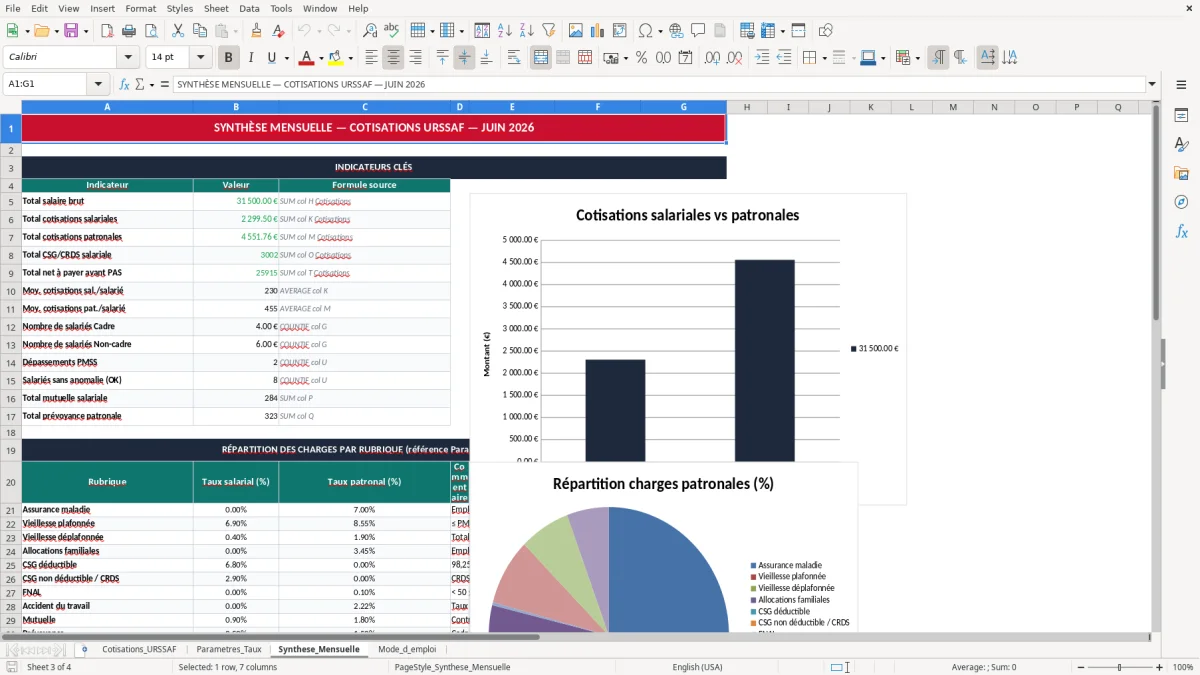
Task: Open sidebar Gallery panel icon
Action: tap(1181, 174)
